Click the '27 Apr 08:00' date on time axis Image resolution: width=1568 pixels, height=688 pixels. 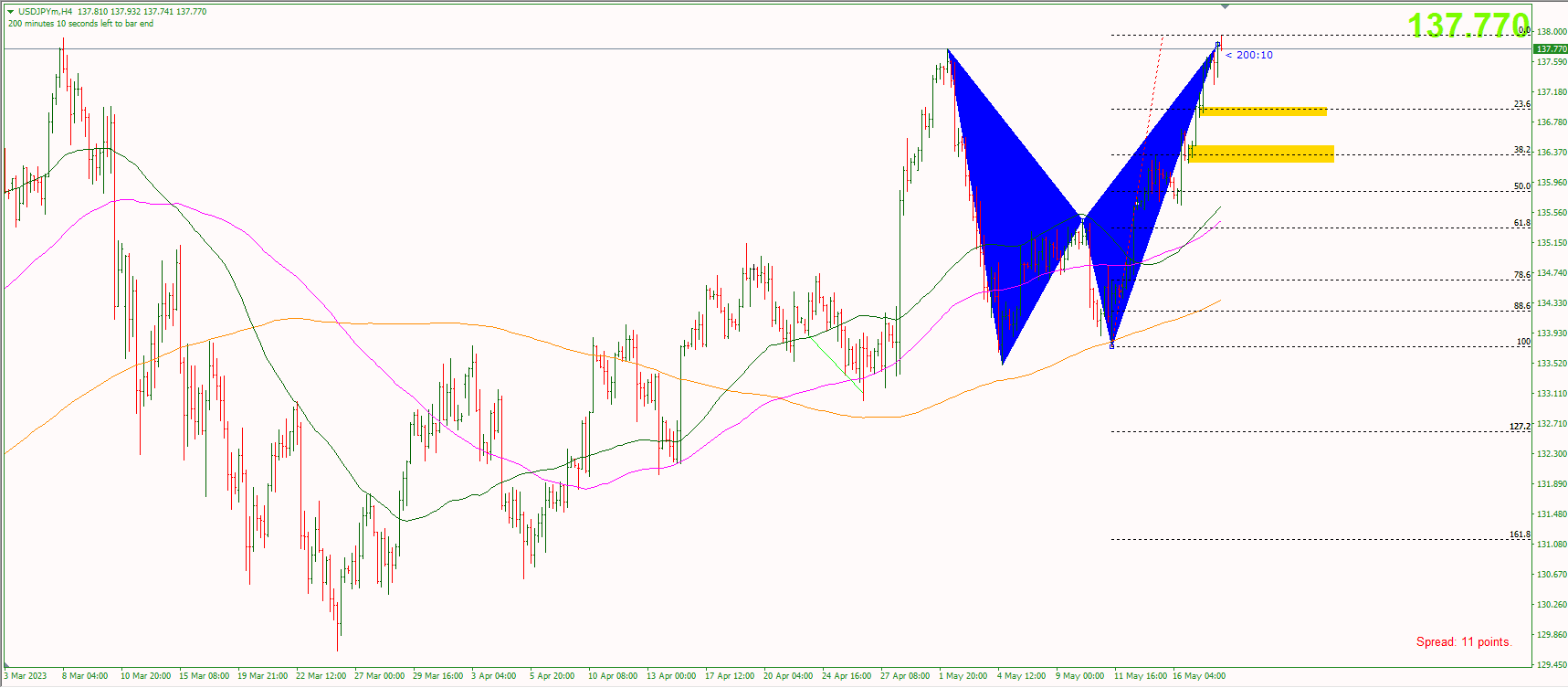tap(905, 676)
